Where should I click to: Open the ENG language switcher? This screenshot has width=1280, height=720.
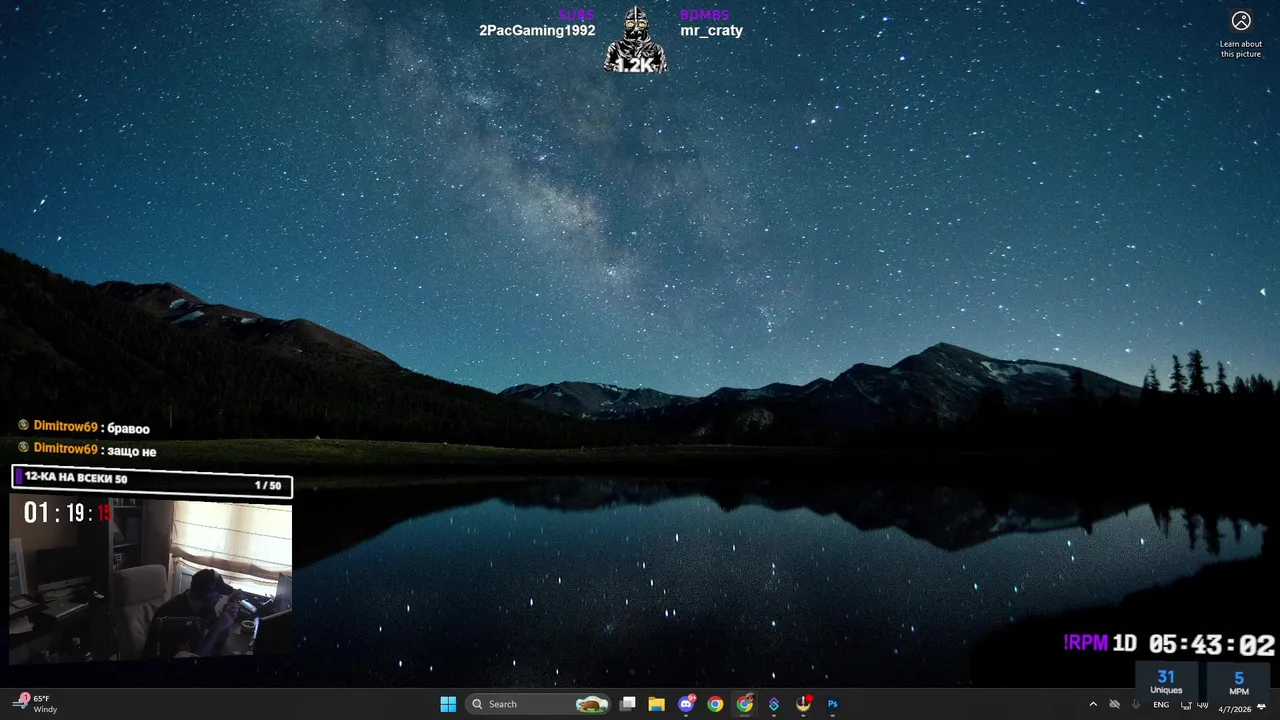[x=1161, y=705]
